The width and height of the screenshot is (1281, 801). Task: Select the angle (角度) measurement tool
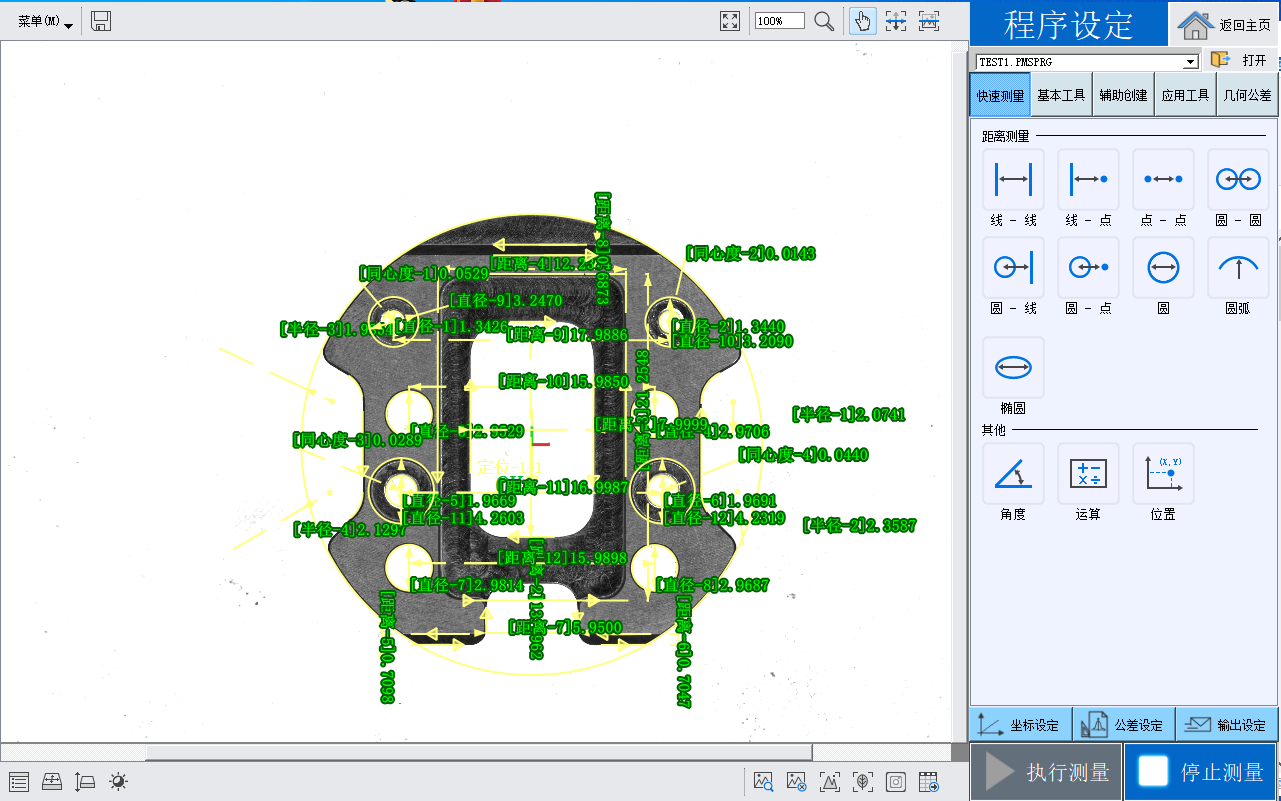[x=1013, y=474]
